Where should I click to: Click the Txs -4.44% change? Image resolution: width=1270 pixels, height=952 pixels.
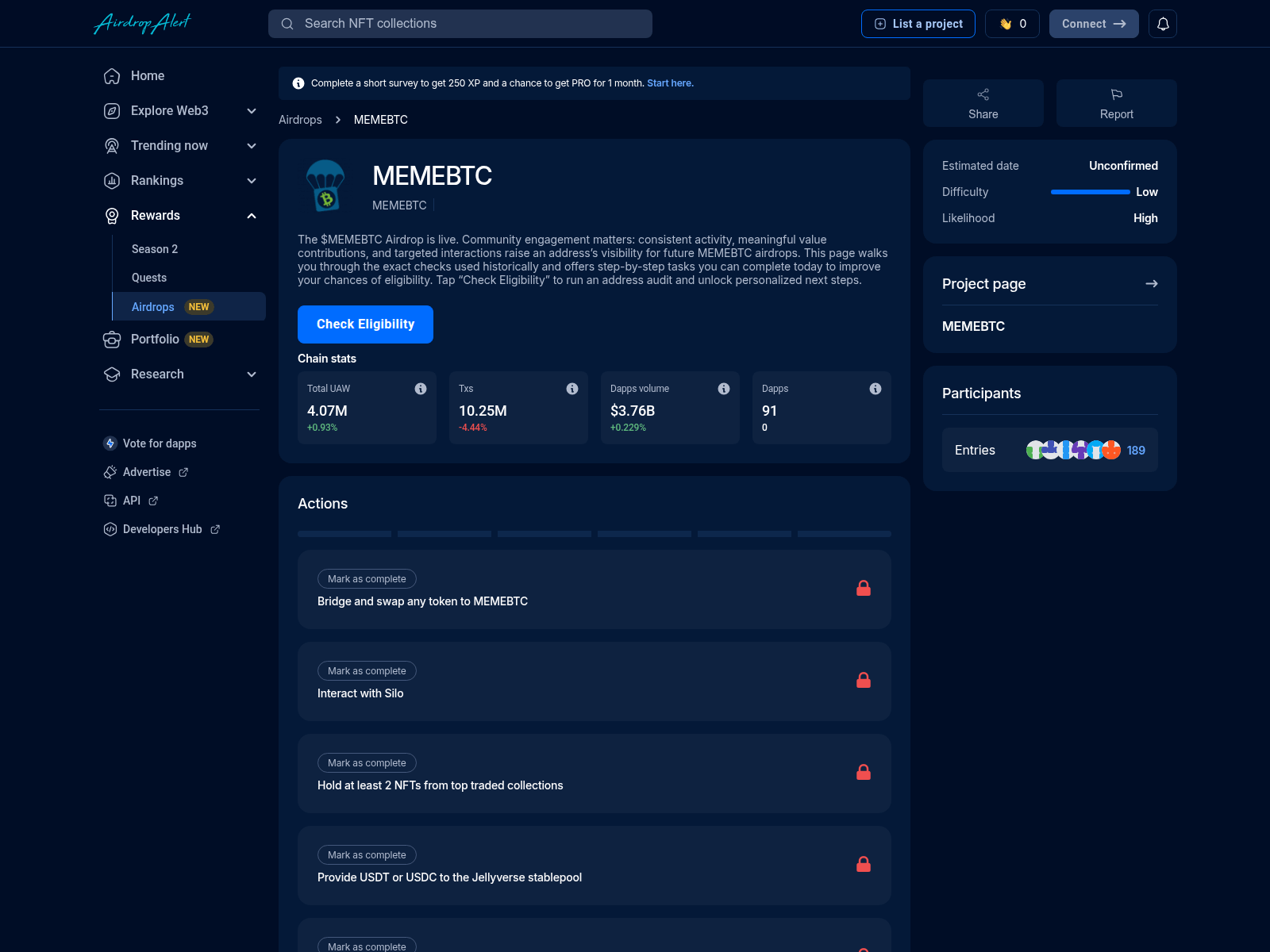point(473,428)
